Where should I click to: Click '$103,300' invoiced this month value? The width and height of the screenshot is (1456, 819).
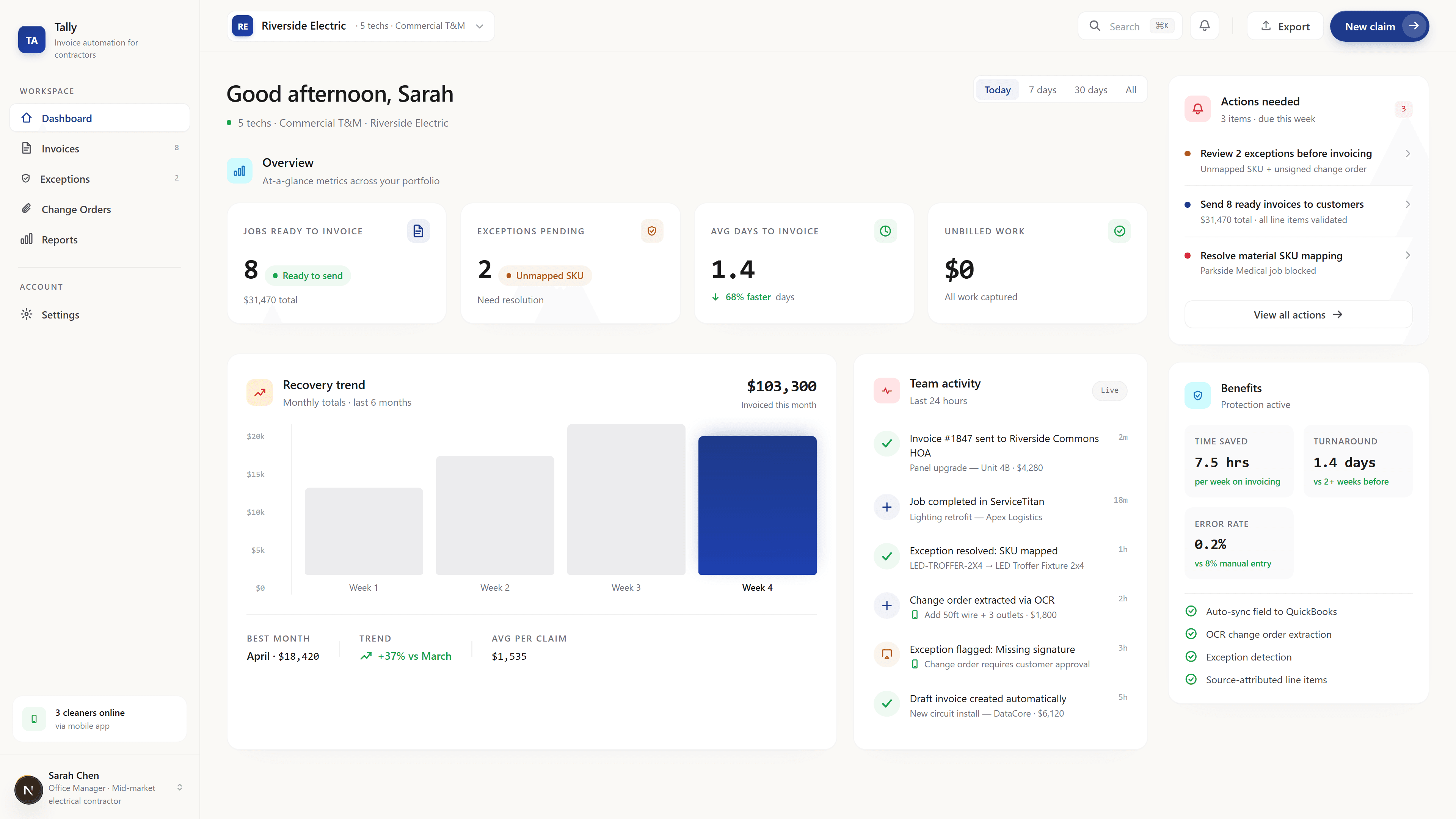pos(781,386)
